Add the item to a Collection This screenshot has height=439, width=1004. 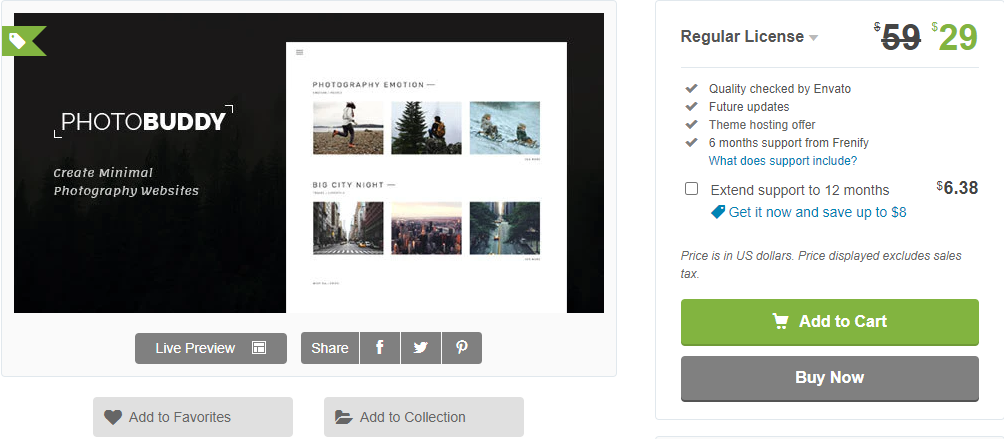point(424,417)
